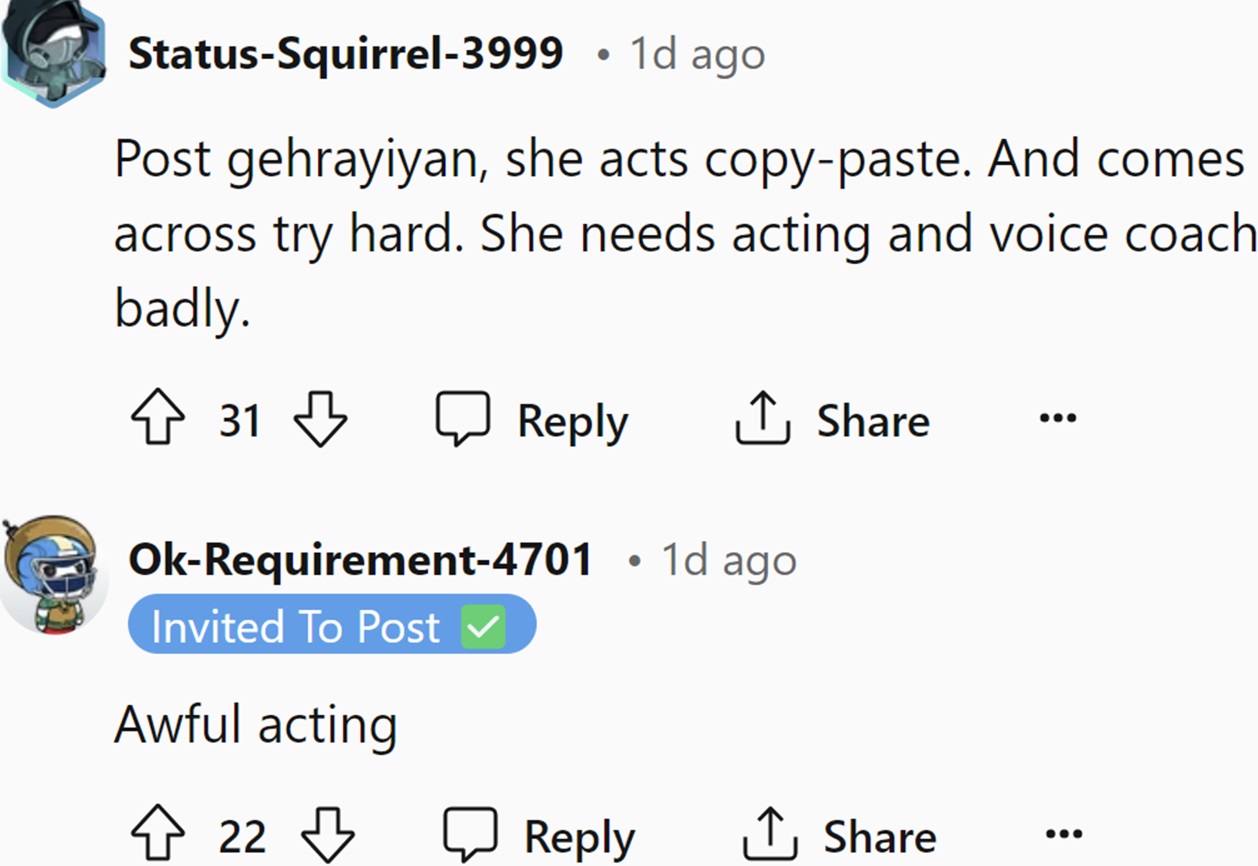Viewport: 1258px width, 866px height.
Task: Click speech bubble icon under "Awful acting"
Action: click(x=470, y=834)
